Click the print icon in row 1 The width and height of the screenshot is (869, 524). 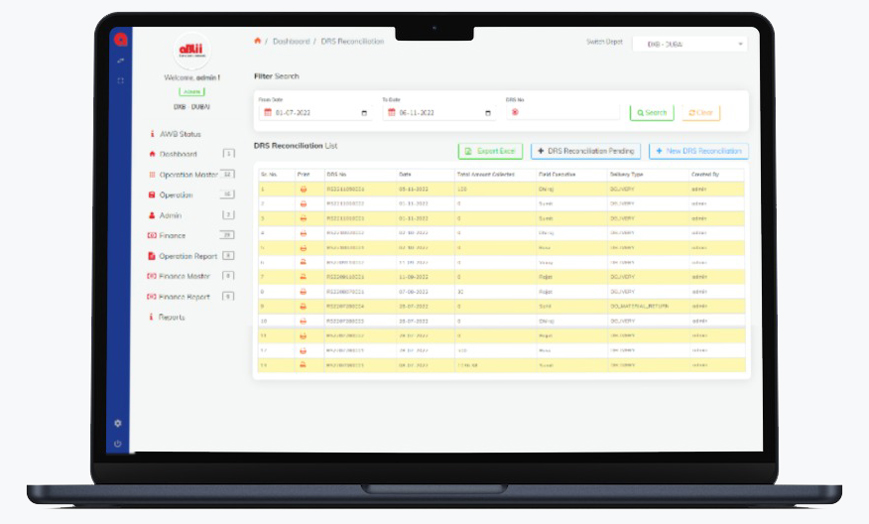tap(303, 188)
